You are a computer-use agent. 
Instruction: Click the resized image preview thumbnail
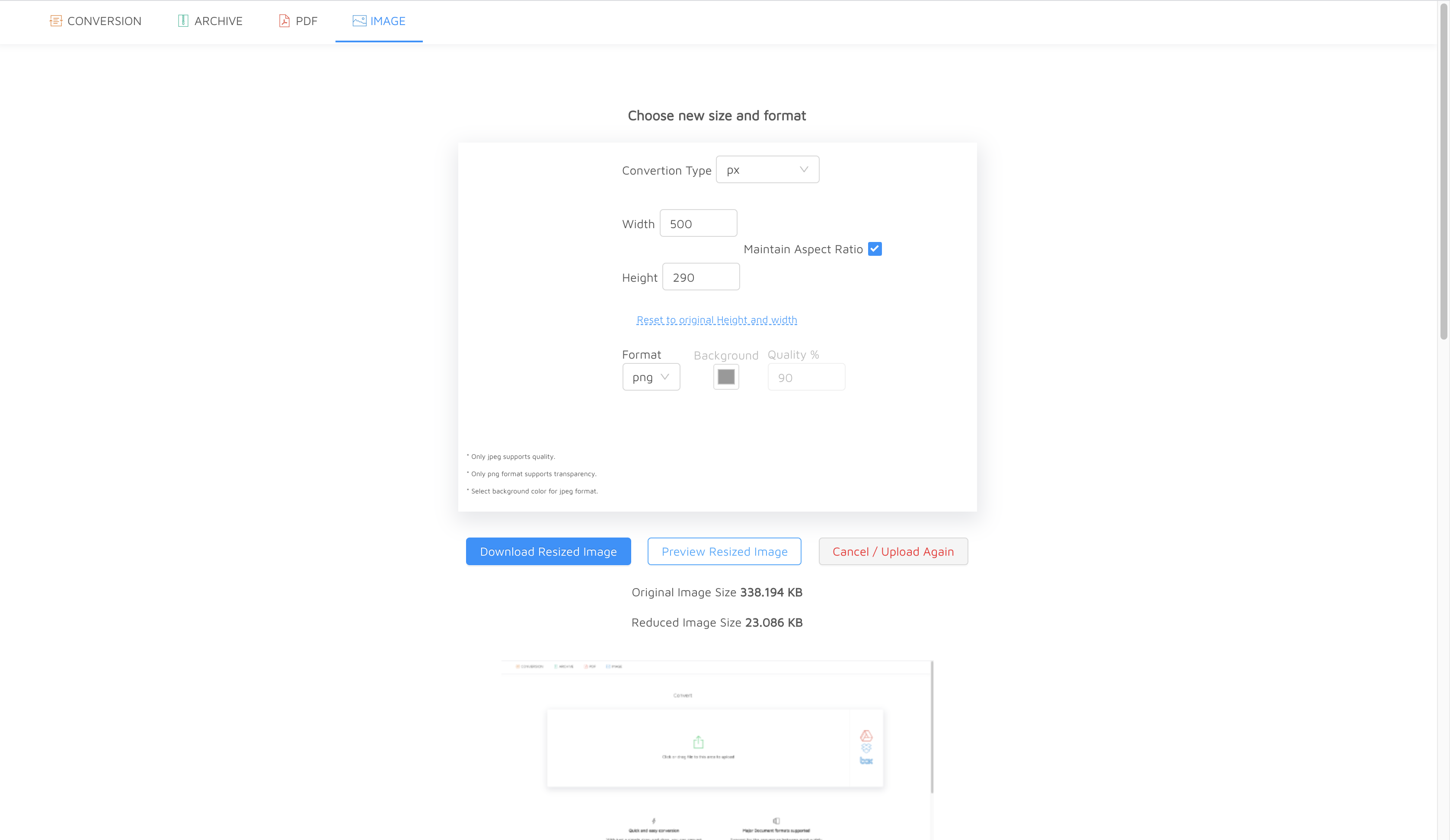[x=716, y=748]
